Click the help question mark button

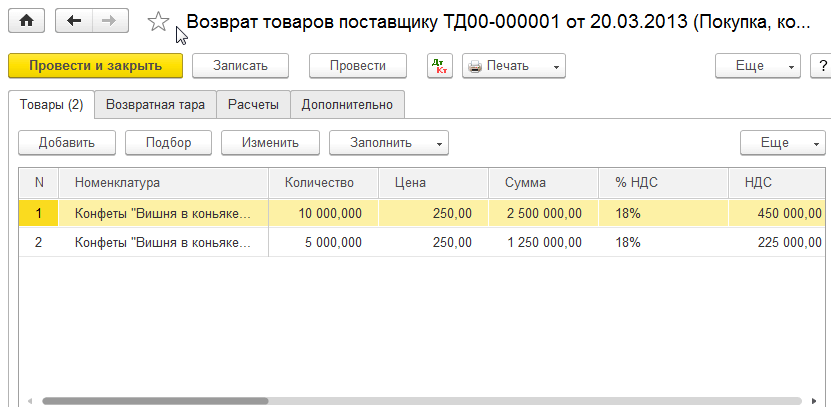coord(821,65)
